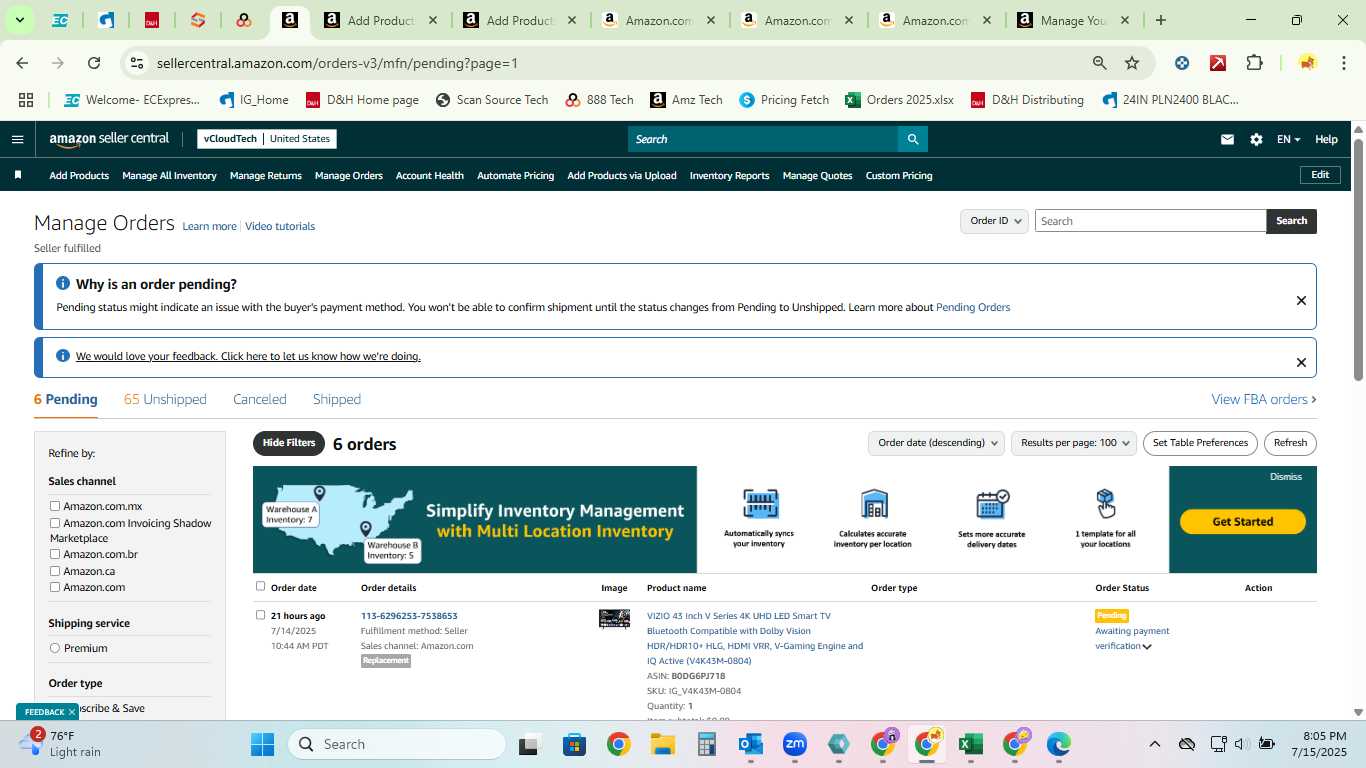The image size is (1366, 768).
Task: Open Microsoft Edge from taskbar
Action: pos(1058,744)
